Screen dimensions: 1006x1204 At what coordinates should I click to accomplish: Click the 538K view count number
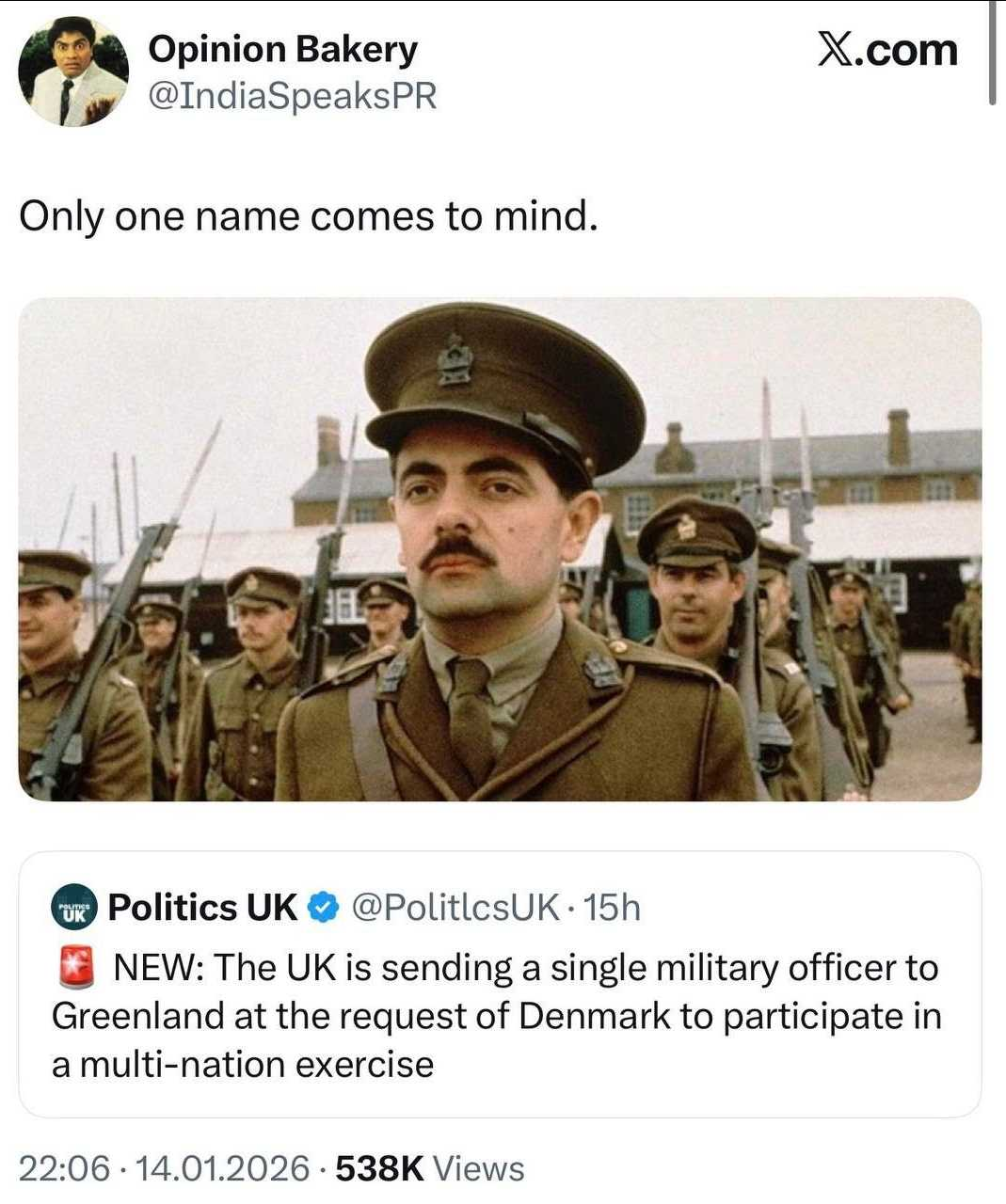click(x=379, y=1168)
